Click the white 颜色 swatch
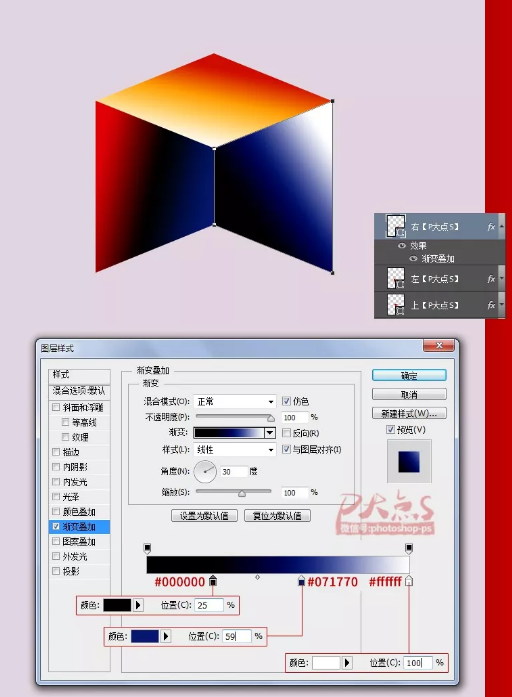This screenshot has height=697, width=512. pos(326,663)
